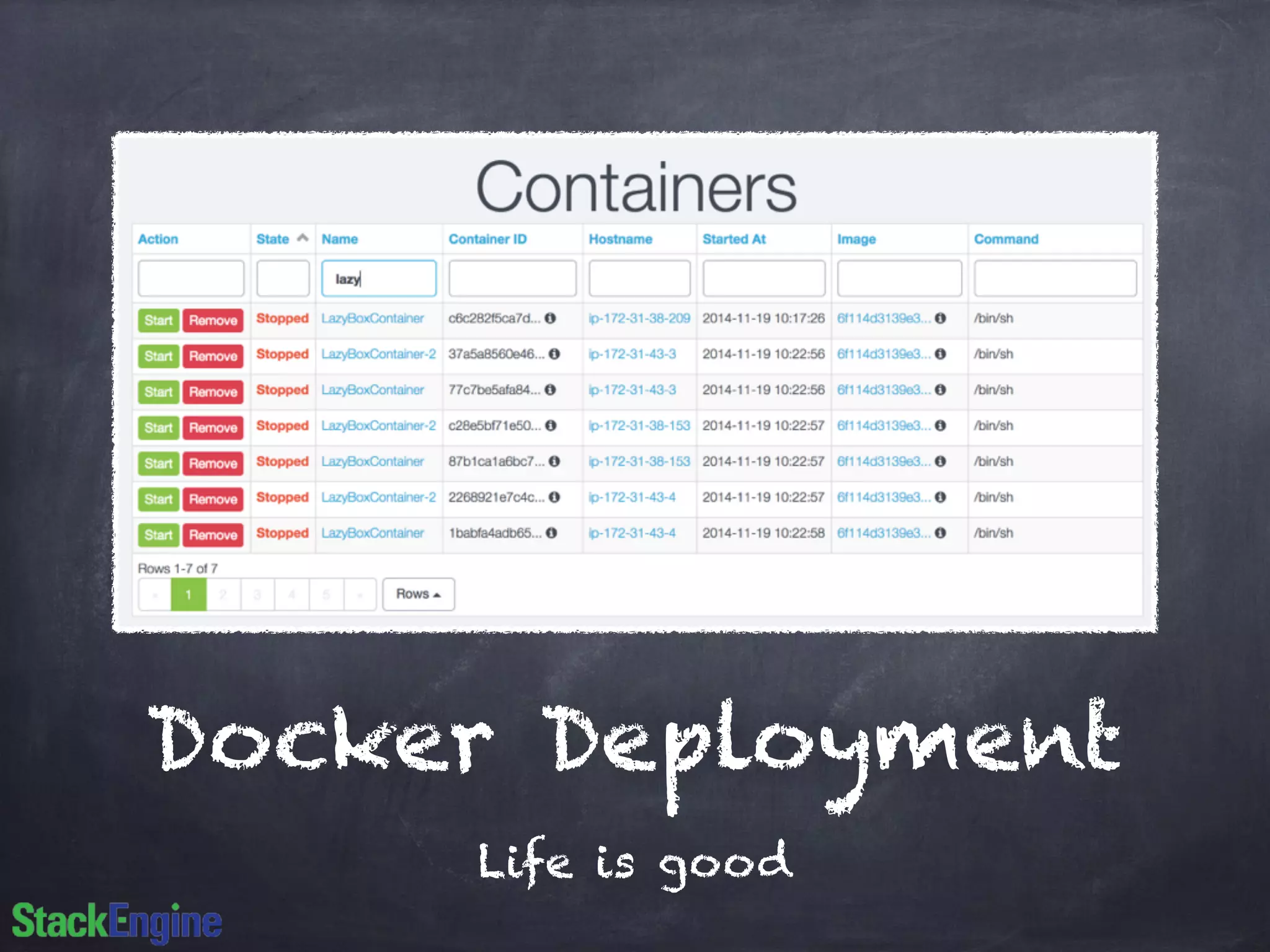Open hostname link ip-172-31-38-209

point(639,319)
